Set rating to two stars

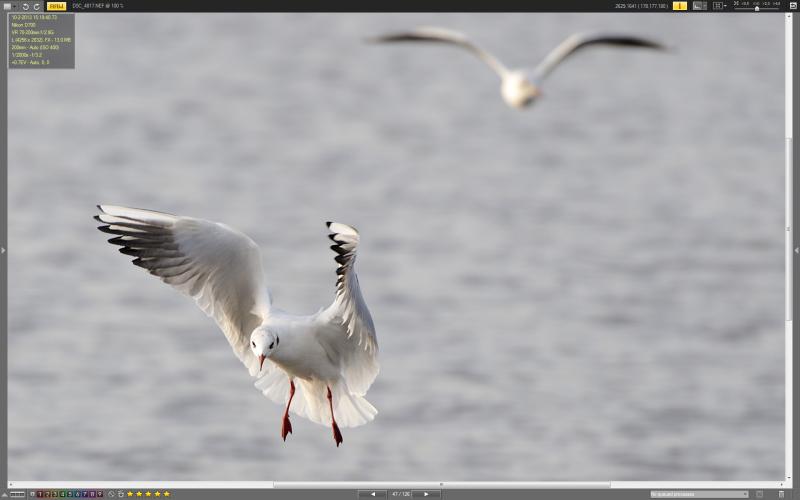point(139,494)
